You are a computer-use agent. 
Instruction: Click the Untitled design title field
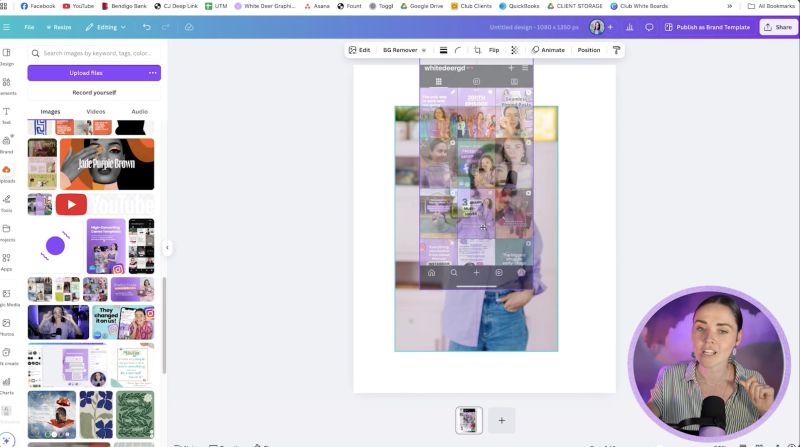pos(534,27)
